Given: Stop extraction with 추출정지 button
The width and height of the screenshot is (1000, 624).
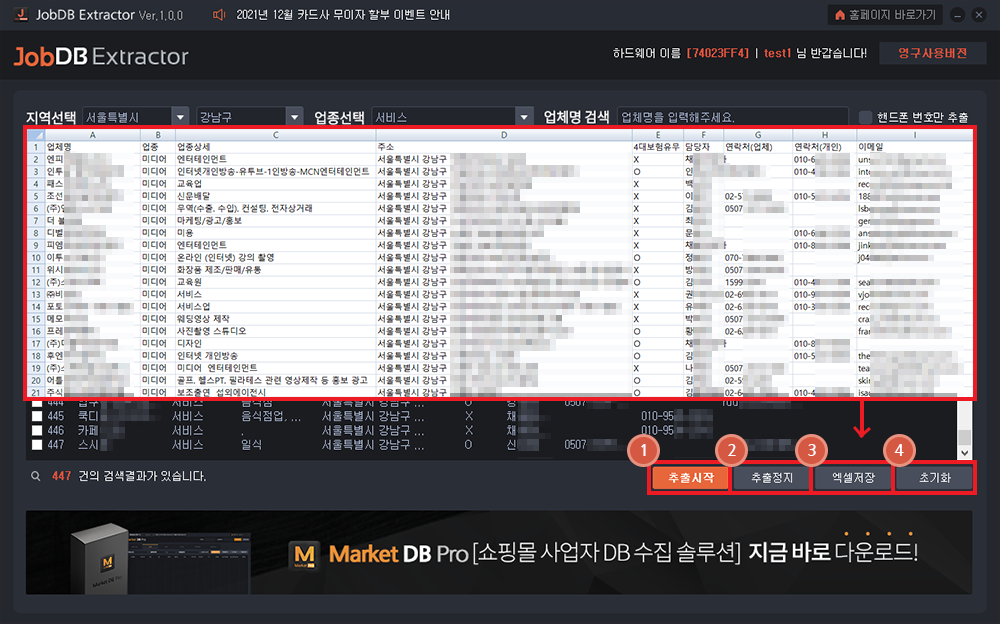Looking at the screenshot, I should (x=772, y=478).
